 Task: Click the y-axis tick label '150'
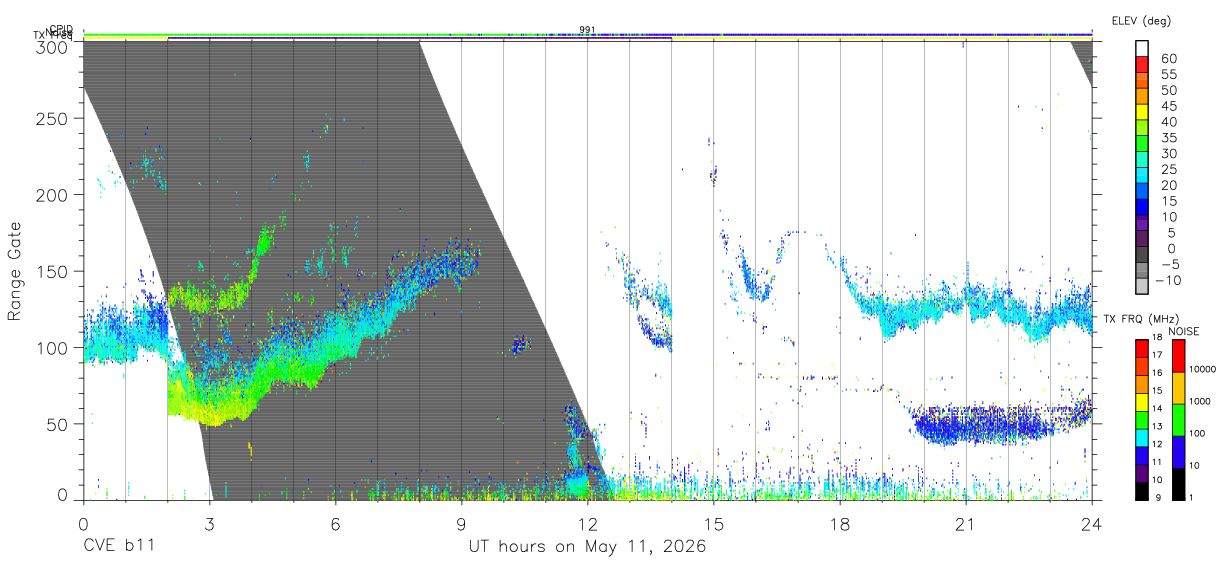click(x=51, y=271)
